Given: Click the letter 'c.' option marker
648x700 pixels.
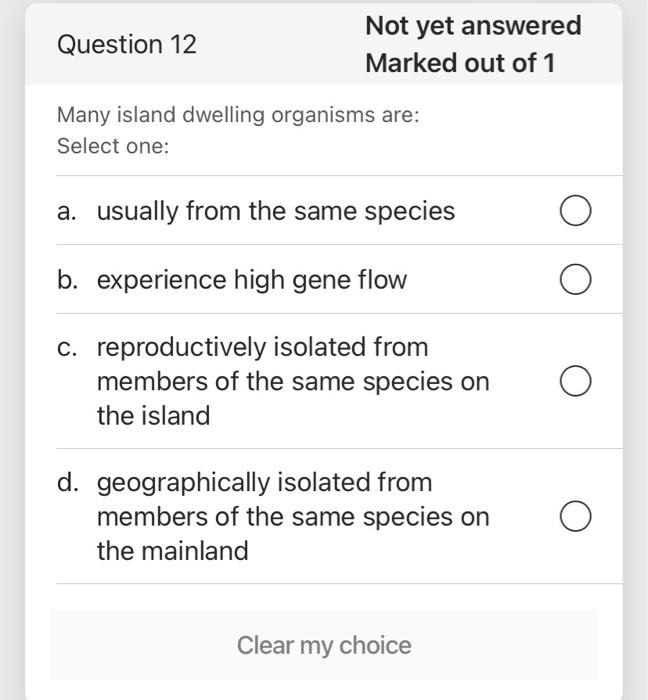Looking at the screenshot, I should 67,347.
